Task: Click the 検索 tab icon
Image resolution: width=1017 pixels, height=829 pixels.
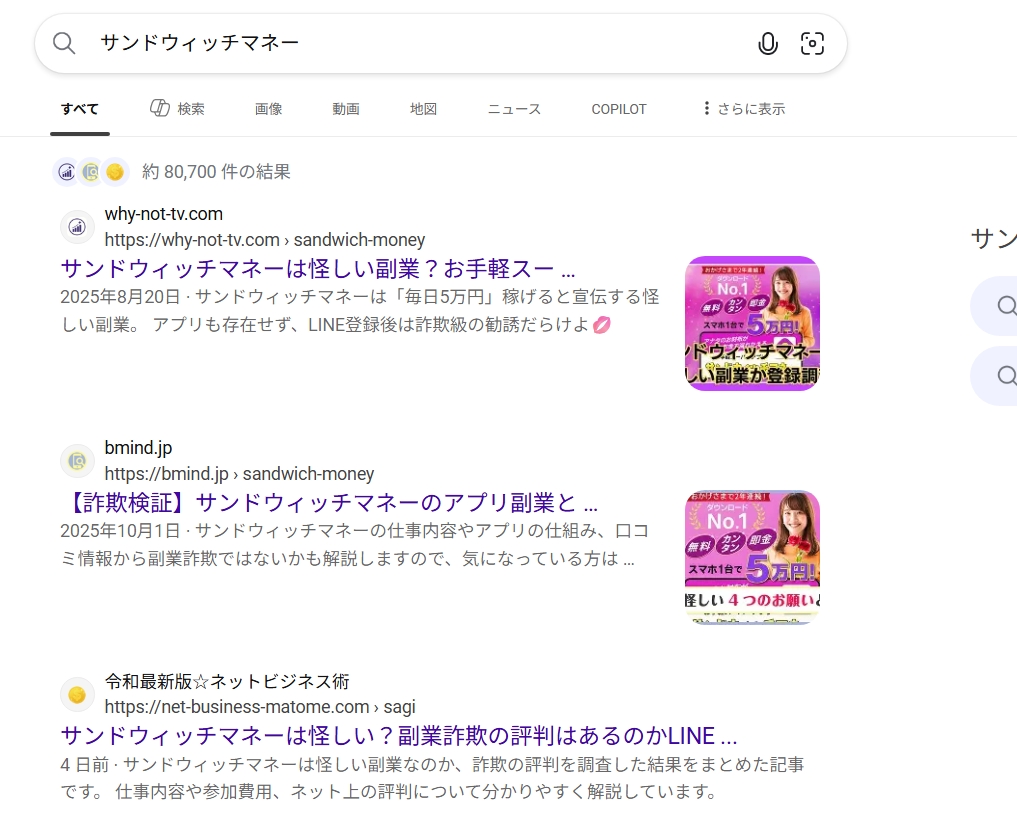Action: (x=160, y=108)
